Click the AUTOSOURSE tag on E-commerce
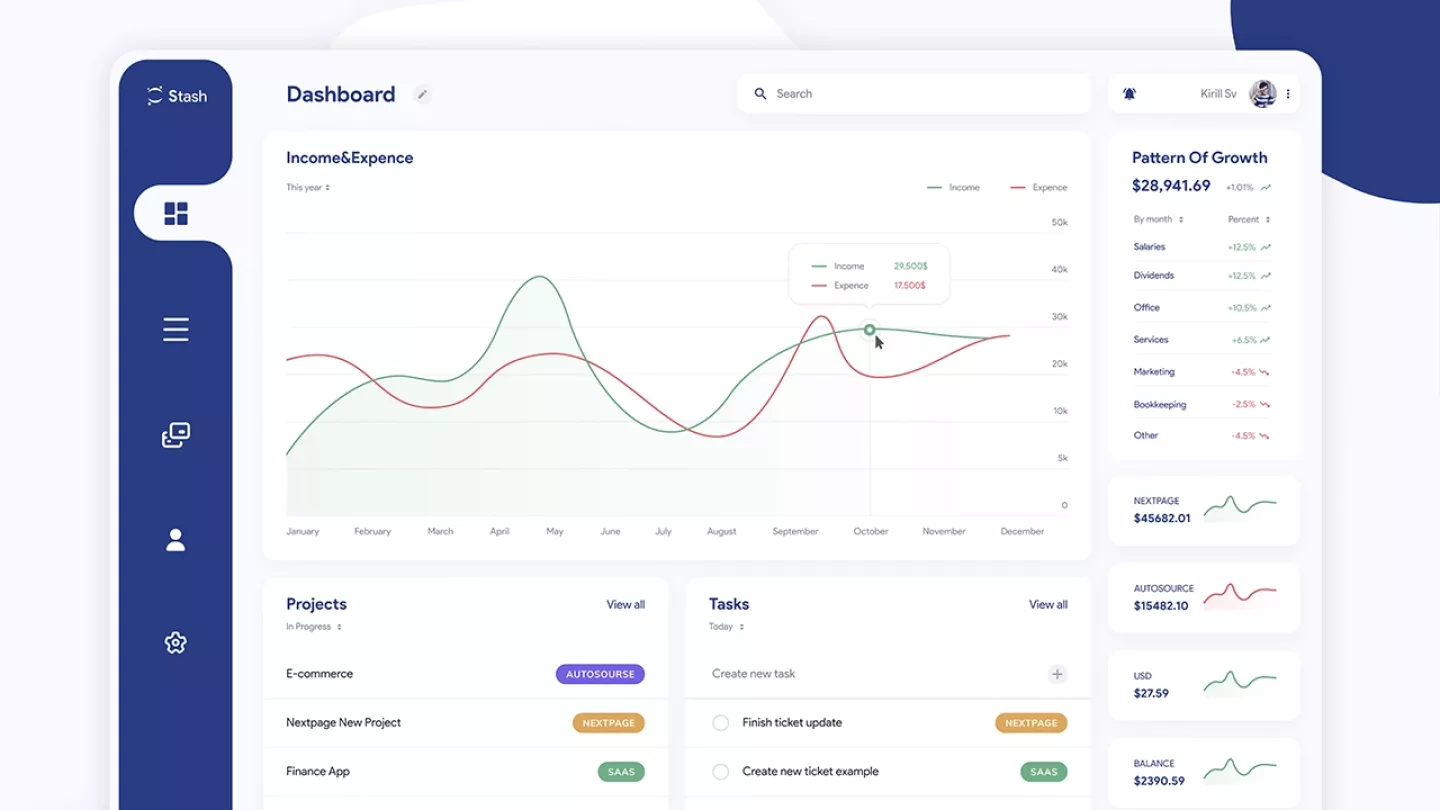 pyautogui.click(x=600, y=674)
